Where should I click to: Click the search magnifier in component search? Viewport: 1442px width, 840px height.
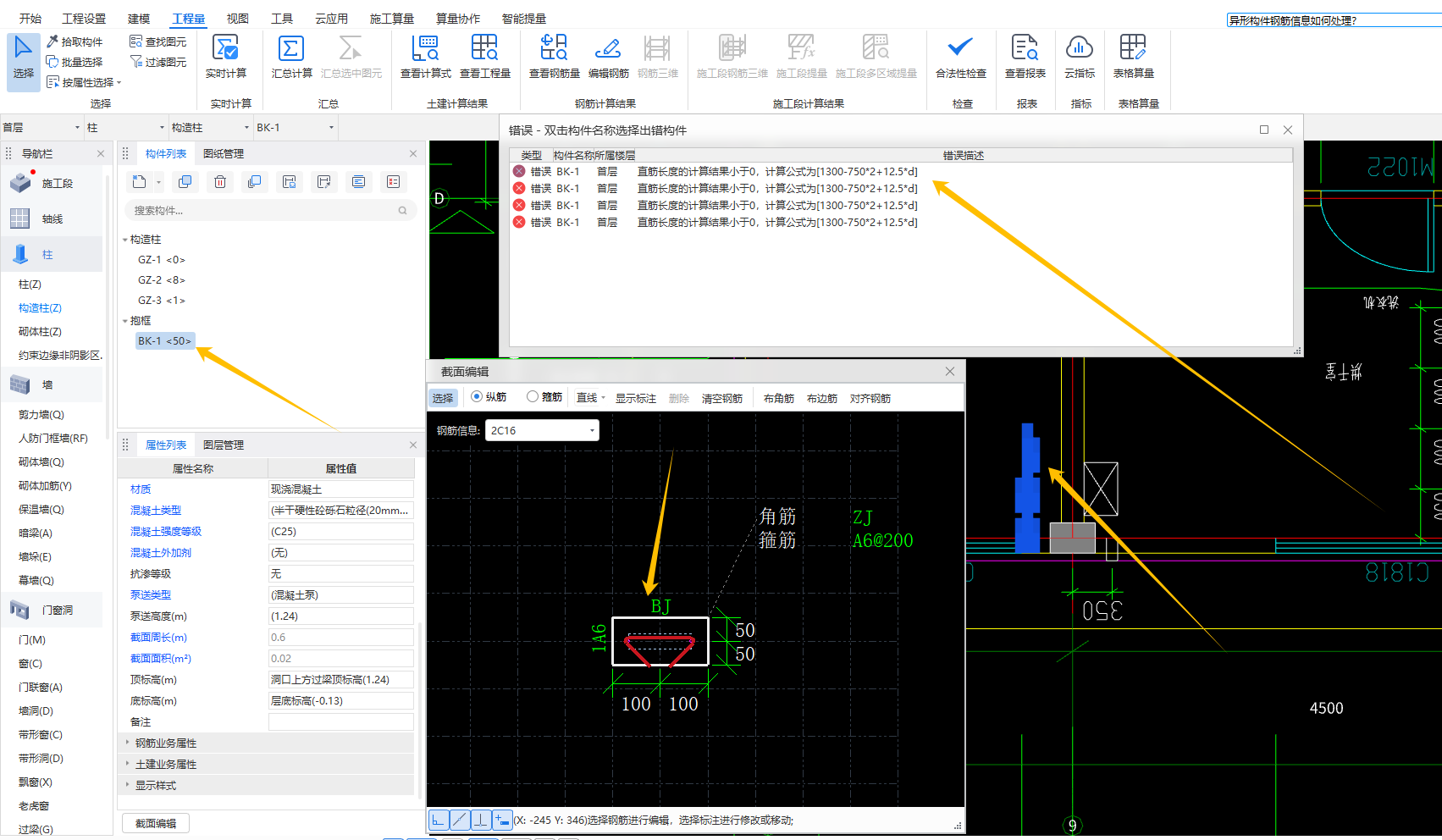point(402,211)
